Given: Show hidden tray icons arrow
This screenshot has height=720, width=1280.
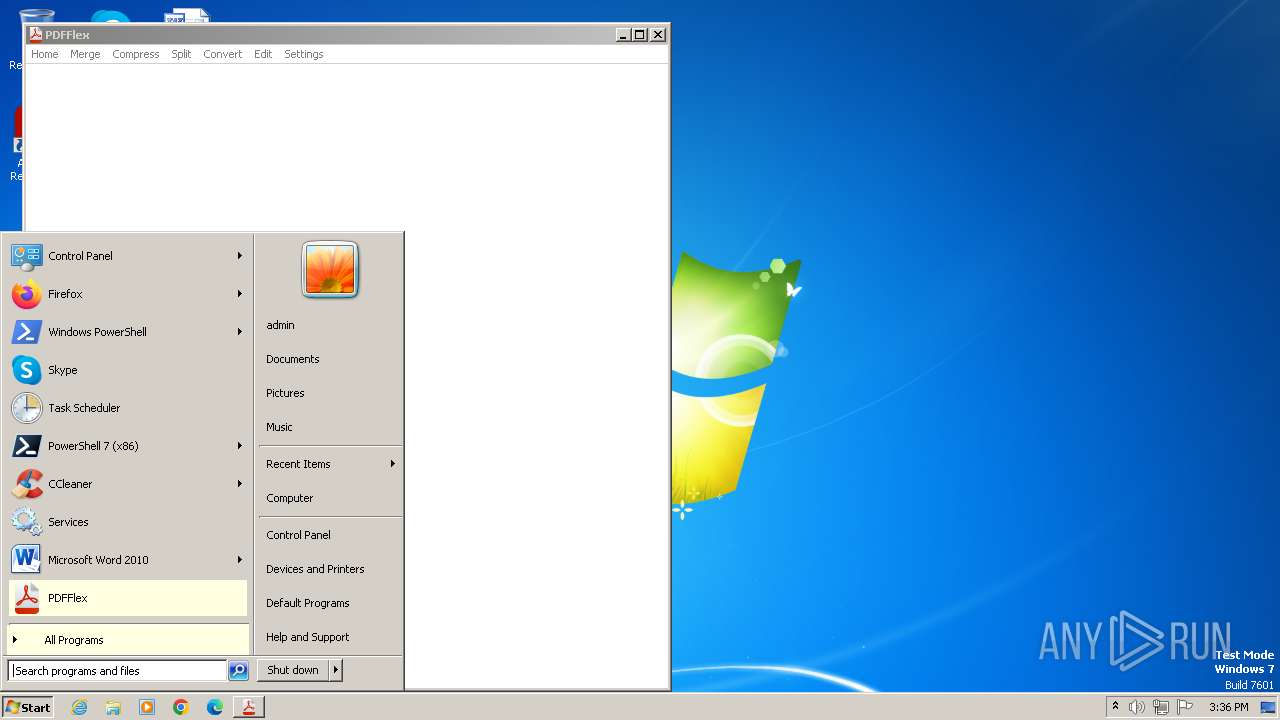Looking at the screenshot, I should pyautogui.click(x=1115, y=707).
